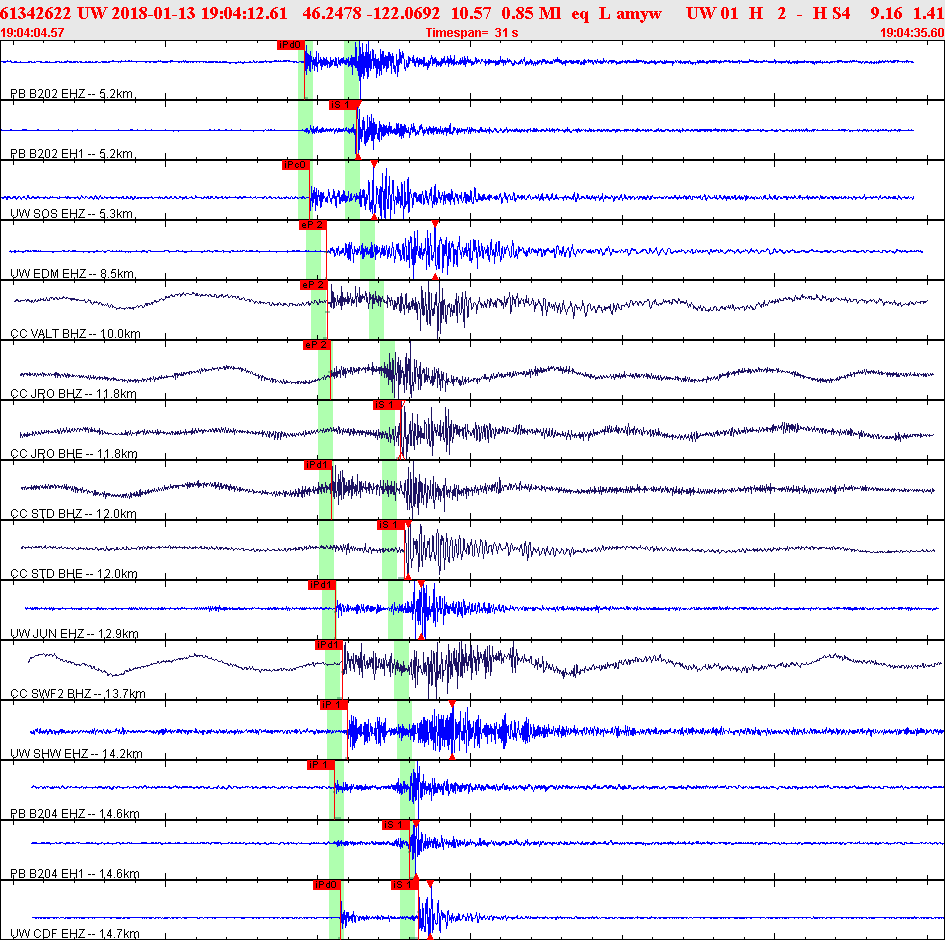
Task: Click the iP 1 pick flag on UW SHW EHZ
Action: (x=334, y=705)
